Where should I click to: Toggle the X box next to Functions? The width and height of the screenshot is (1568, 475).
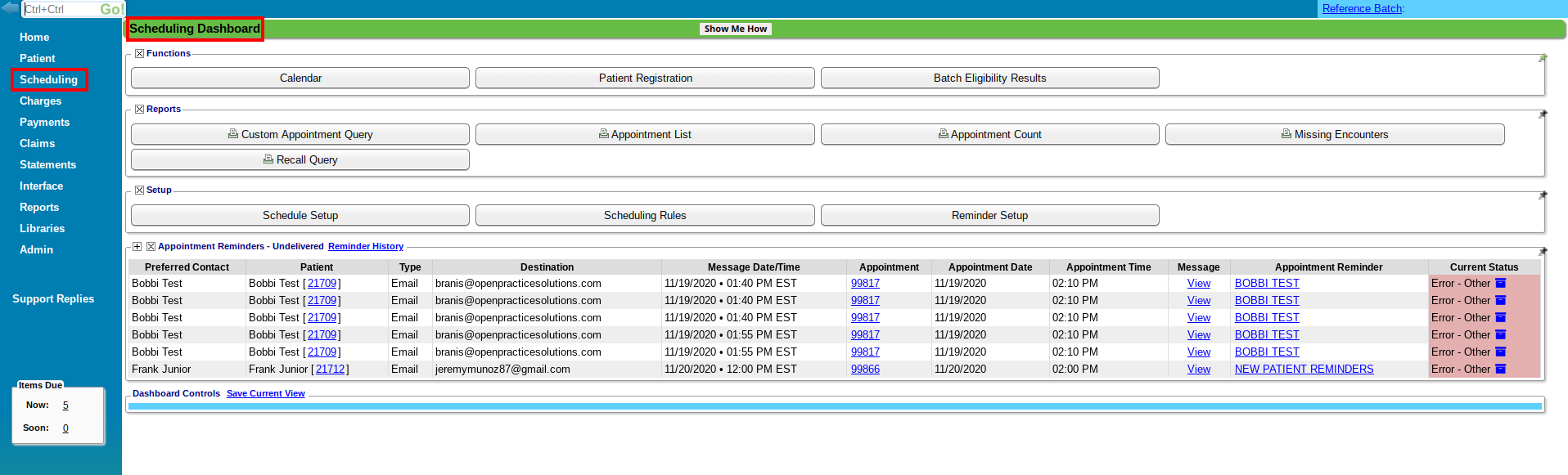(x=139, y=54)
